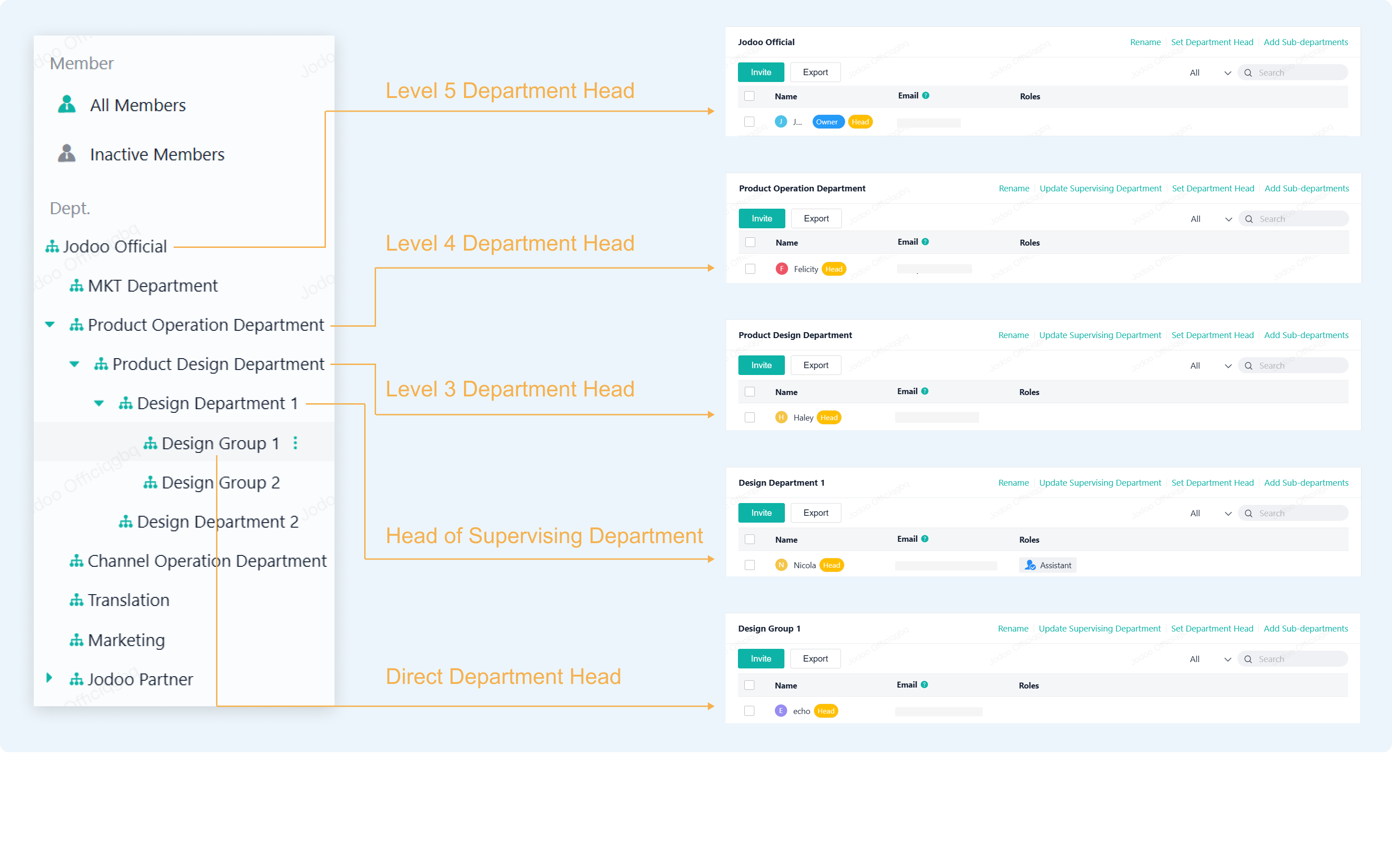The image size is (1392, 868).
Task: Open the three-dot menu beside Design Group 1
Action: pos(295,442)
